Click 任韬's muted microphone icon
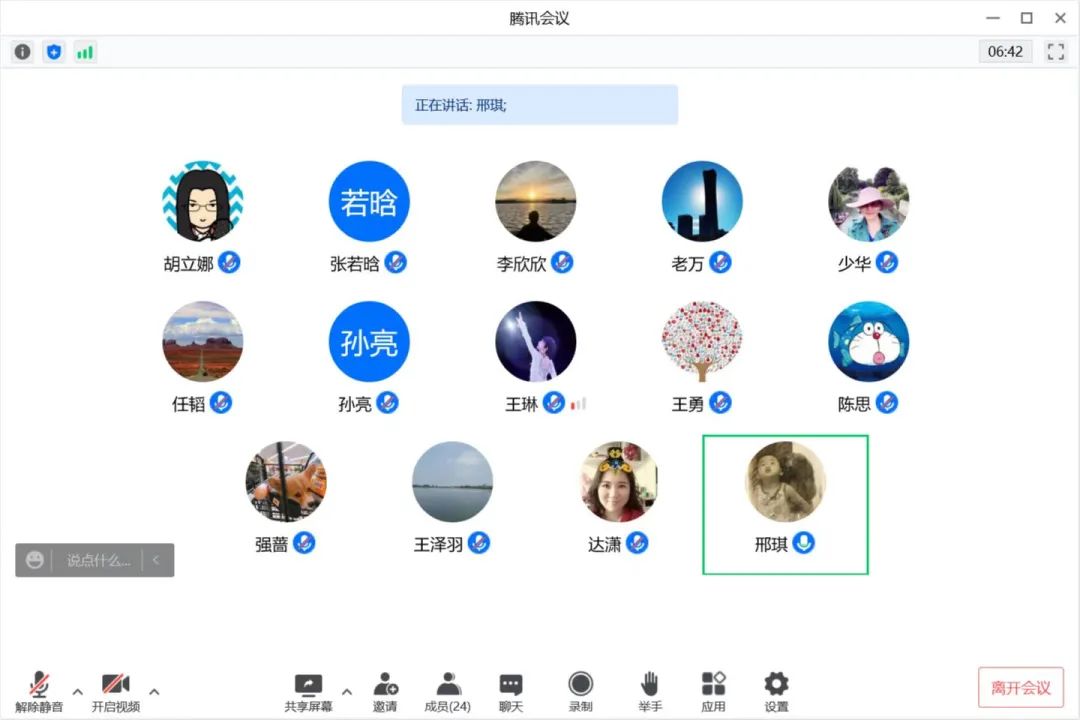This screenshot has height=720, width=1080. coord(221,402)
